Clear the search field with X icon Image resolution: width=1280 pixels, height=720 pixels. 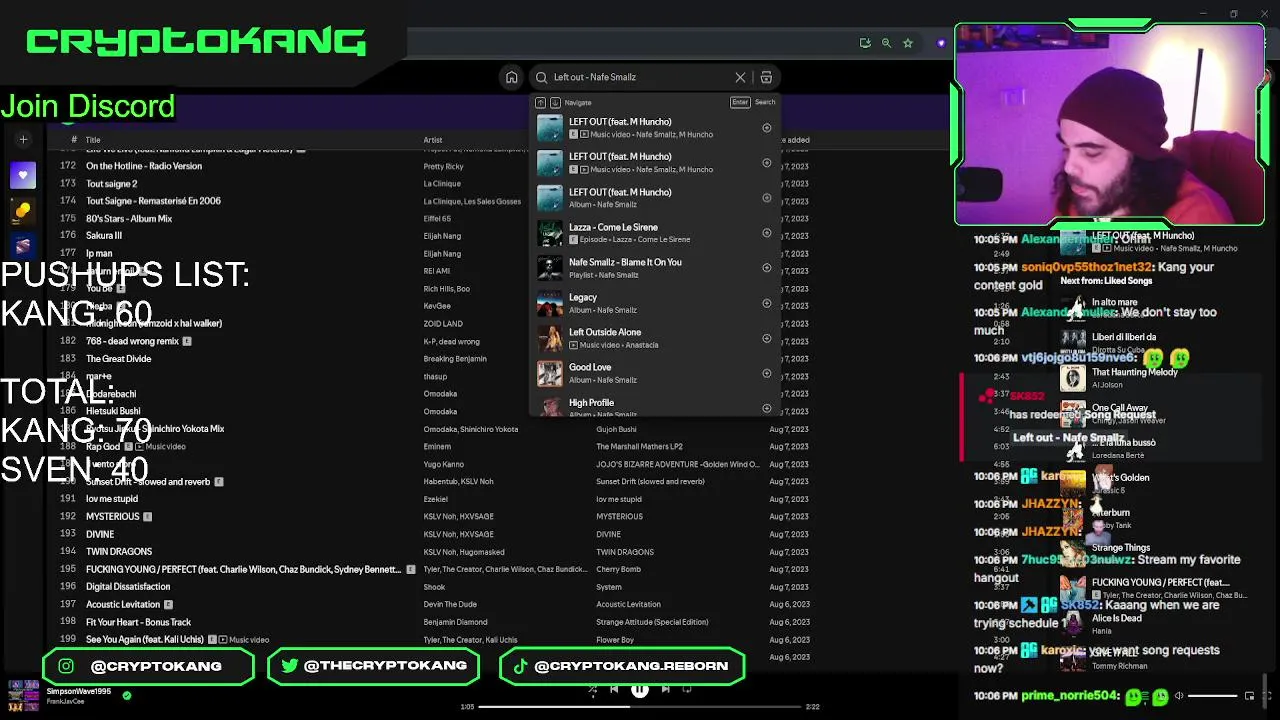click(x=740, y=77)
